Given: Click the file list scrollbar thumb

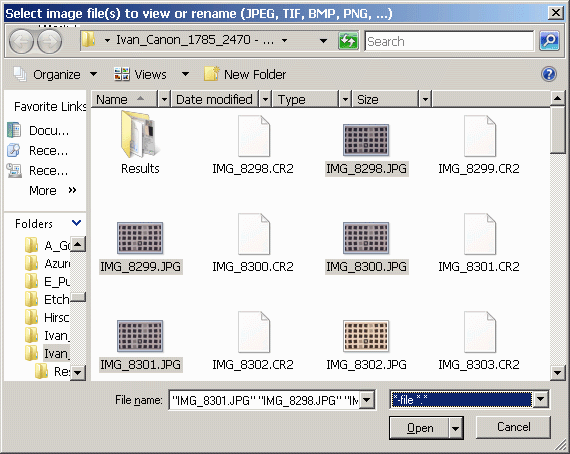Looking at the screenshot, I should tap(557, 130).
